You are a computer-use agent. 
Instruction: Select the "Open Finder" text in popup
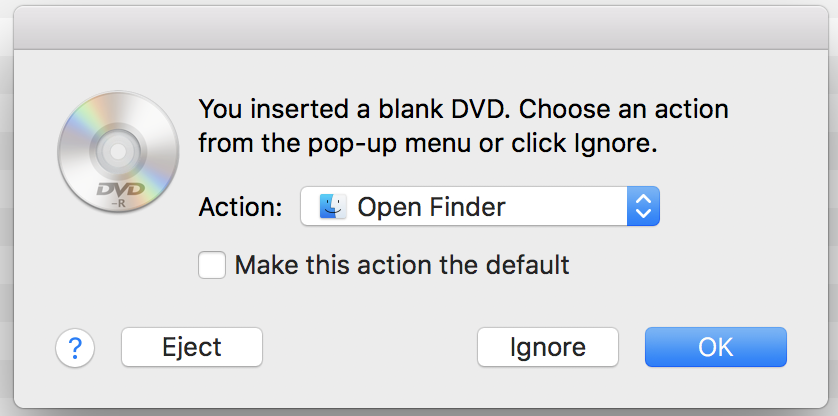[x=431, y=207]
